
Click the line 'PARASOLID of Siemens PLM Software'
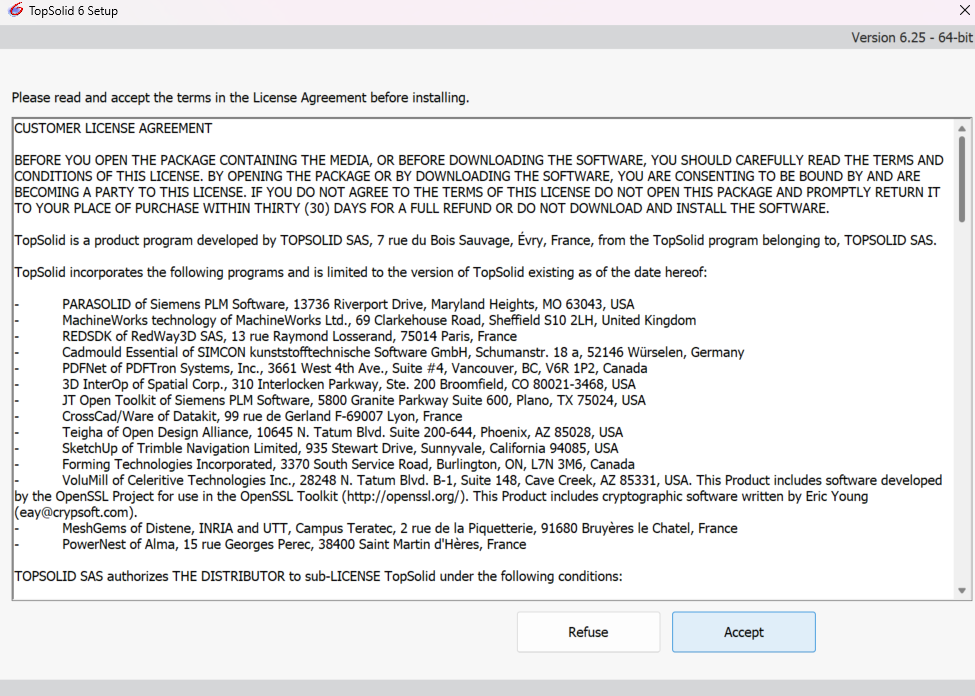pyautogui.click(x=348, y=304)
